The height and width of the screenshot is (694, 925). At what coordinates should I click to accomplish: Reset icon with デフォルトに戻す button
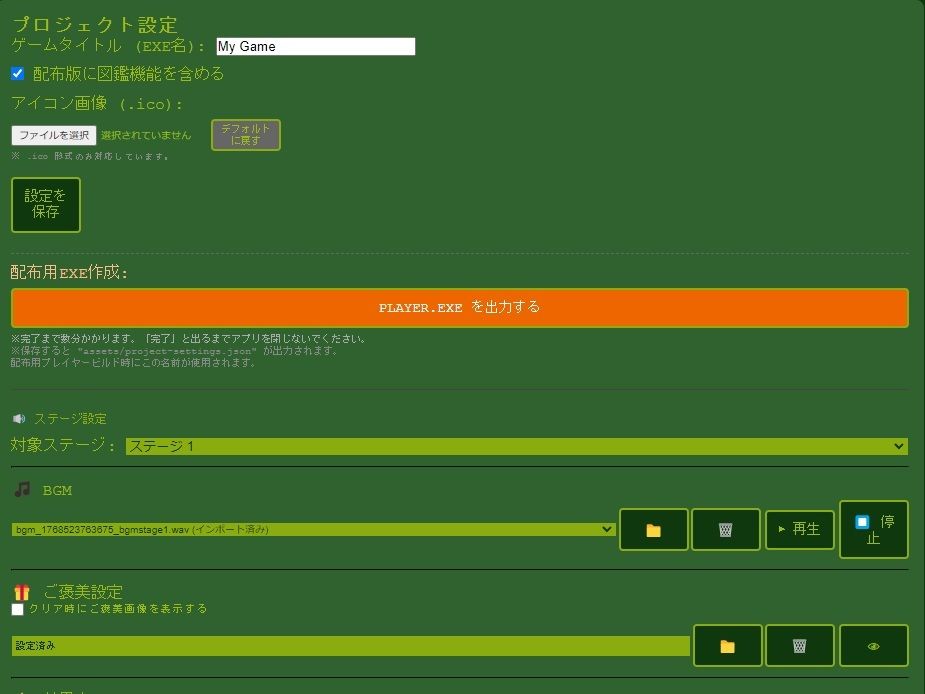pyautogui.click(x=245, y=133)
